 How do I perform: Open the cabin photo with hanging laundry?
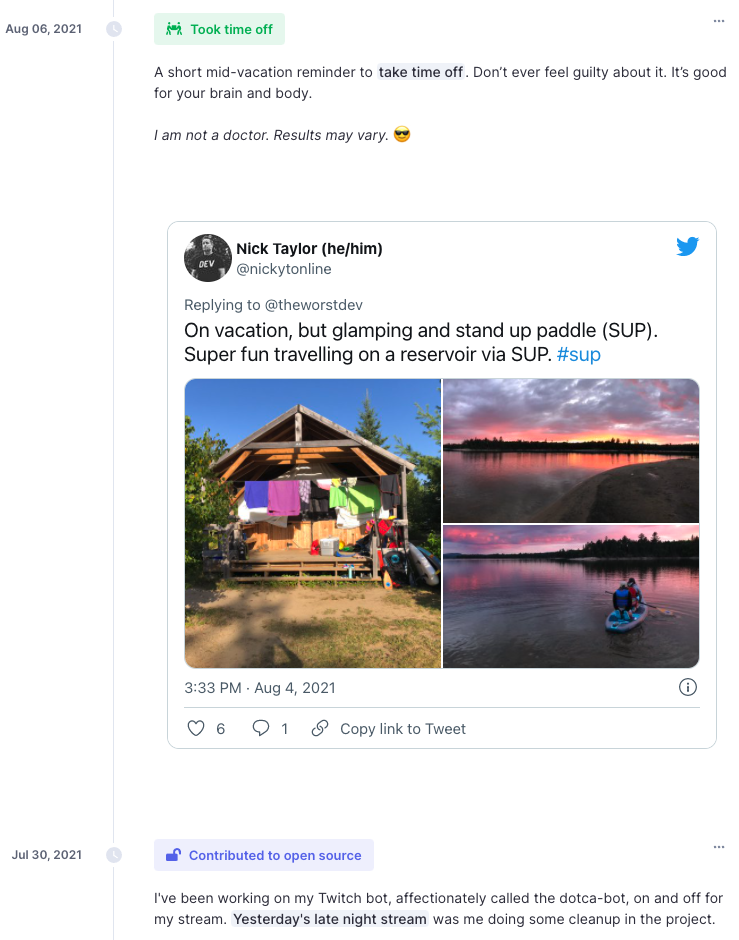pyautogui.click(x=313, y=523)
